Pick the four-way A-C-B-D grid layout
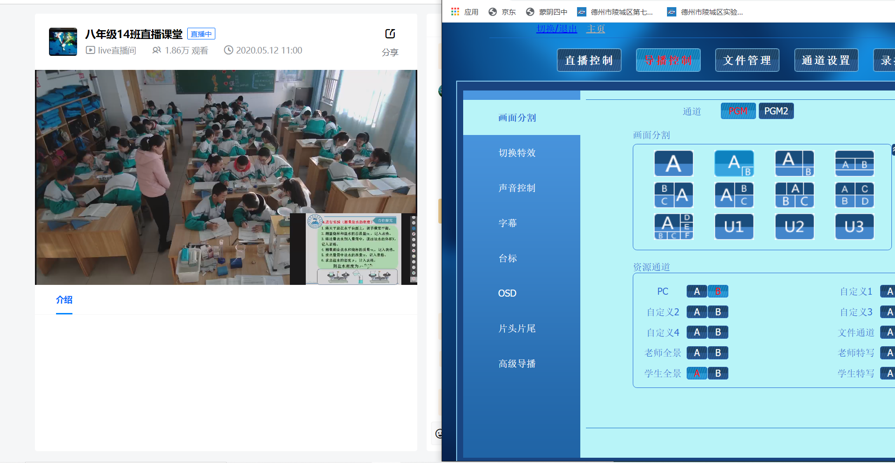This screenshot has width=895, height=463. tap(854, 195)
